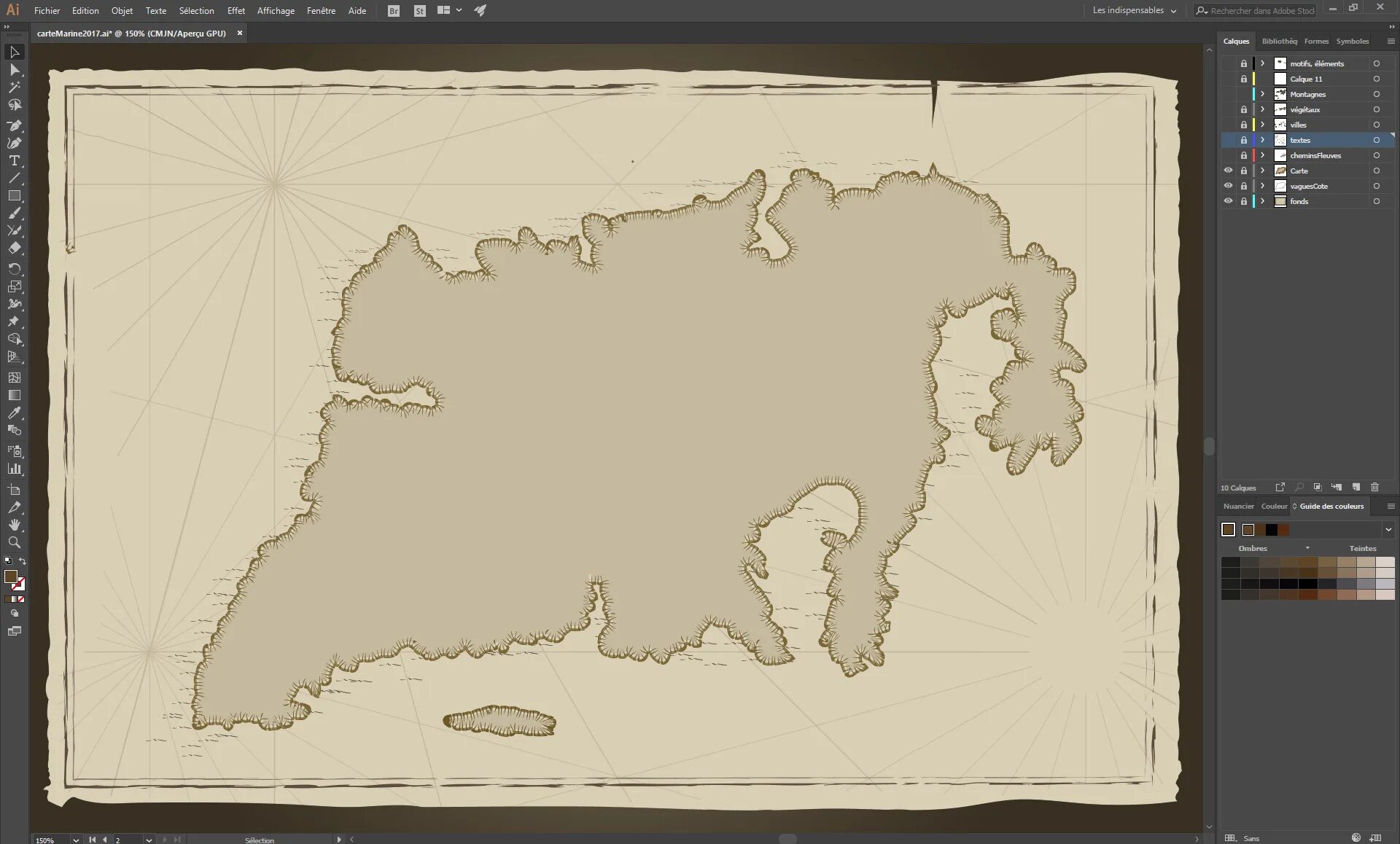Open the Fichier menu
The height and width of the screenshot is (844, 1400).
[x=47, y=10]
